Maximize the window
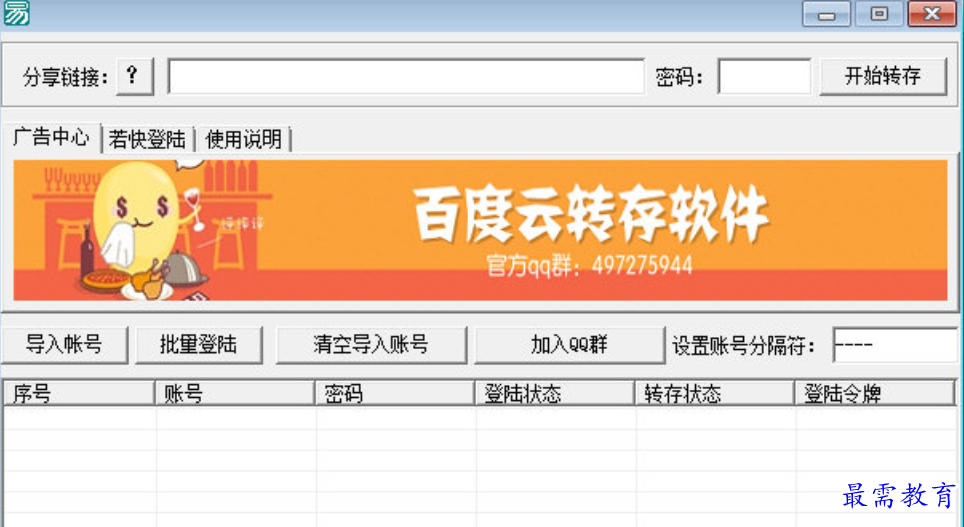The width and height of the screenshot is (964, 527). (879, 14)
